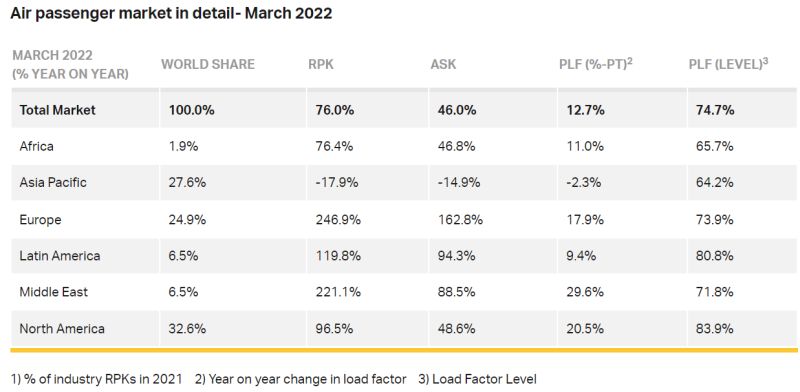
Task: Click the Africa row label
Action: pos(36,146)
